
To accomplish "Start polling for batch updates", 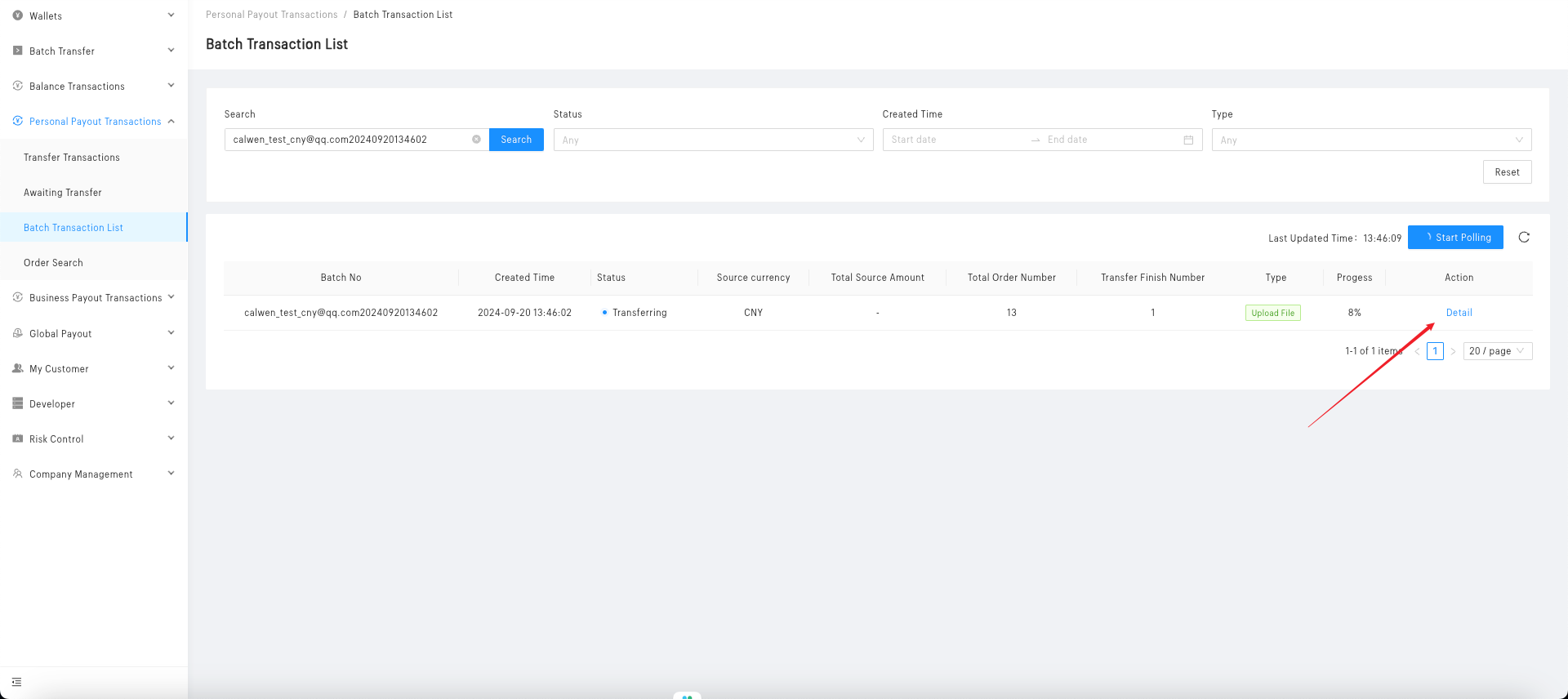I will coord(1455,238).
